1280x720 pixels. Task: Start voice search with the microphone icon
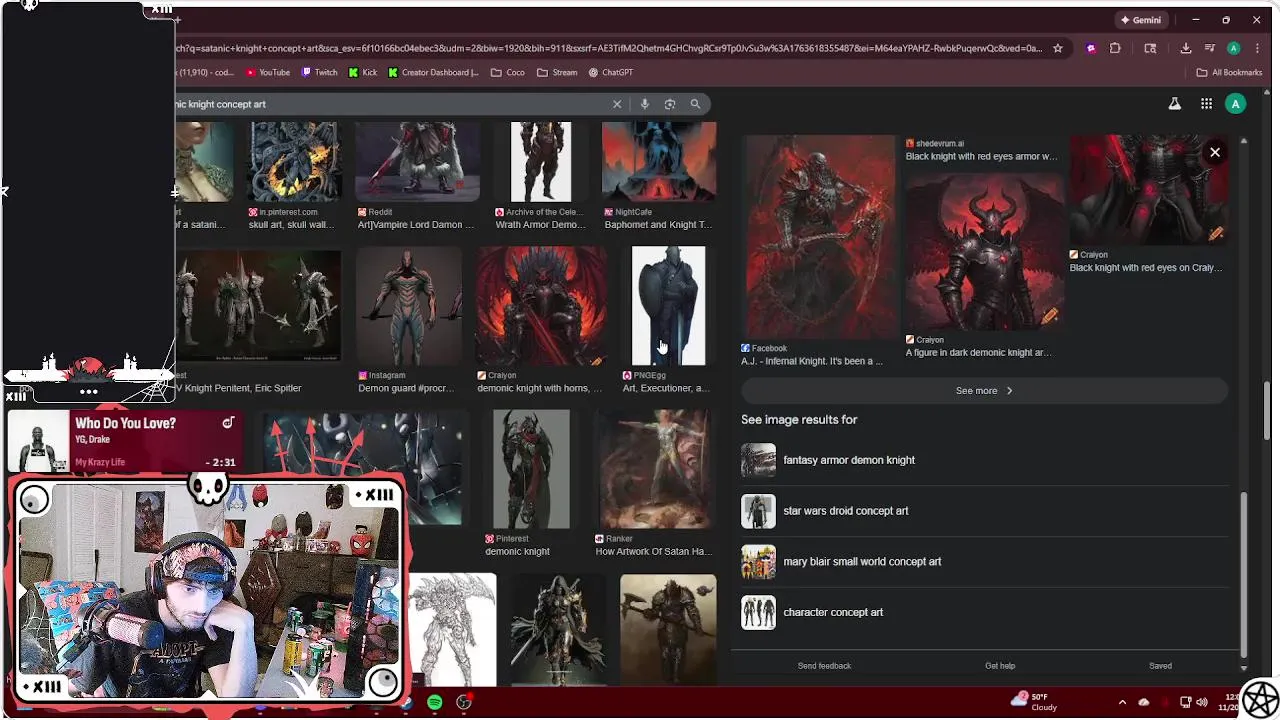point(645,104)
